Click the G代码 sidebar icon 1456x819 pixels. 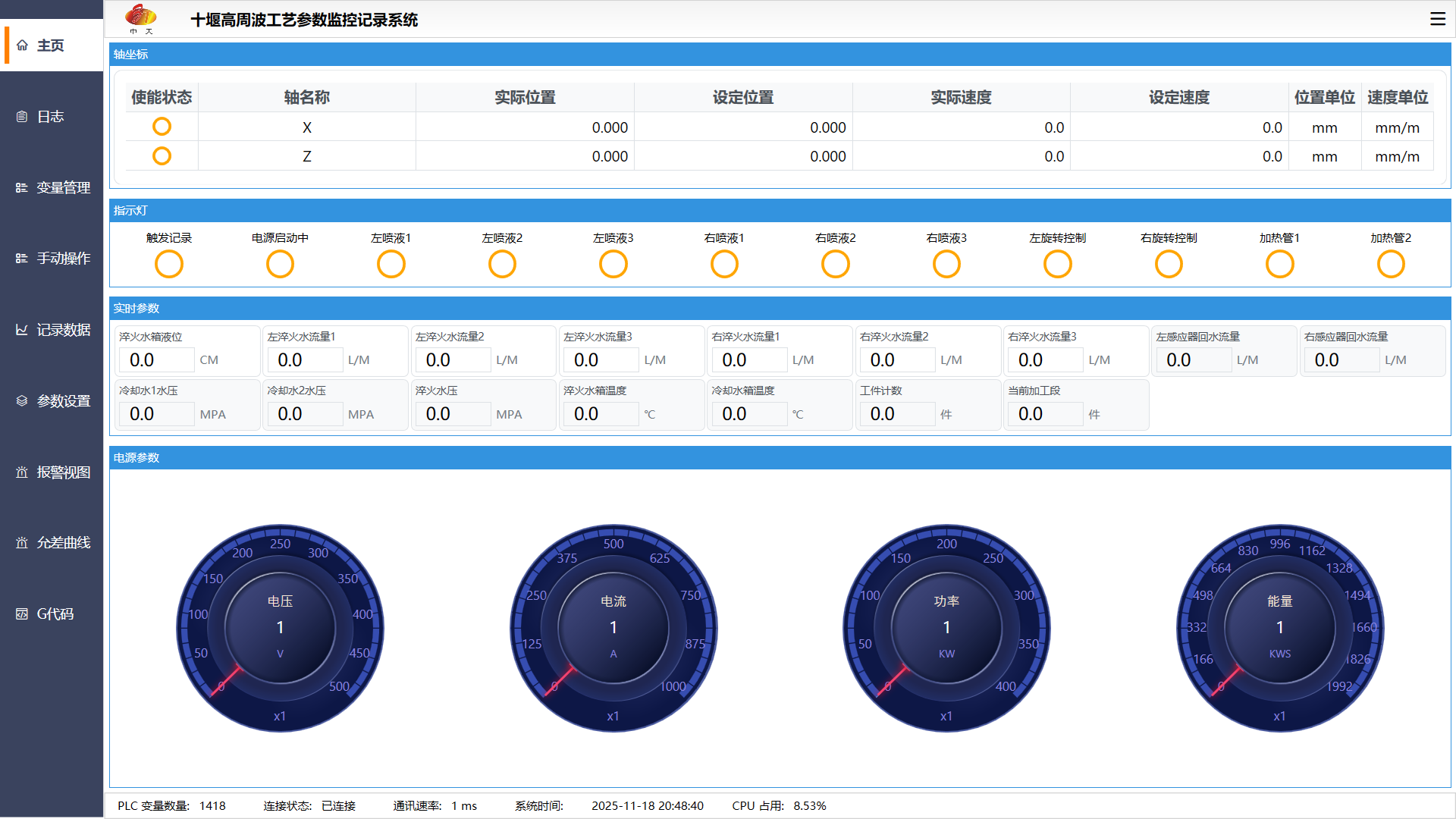22,613
